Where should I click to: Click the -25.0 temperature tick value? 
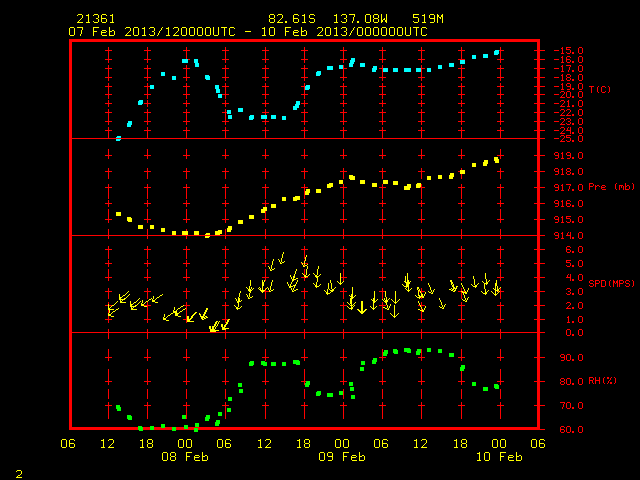(x=568, y=139)
